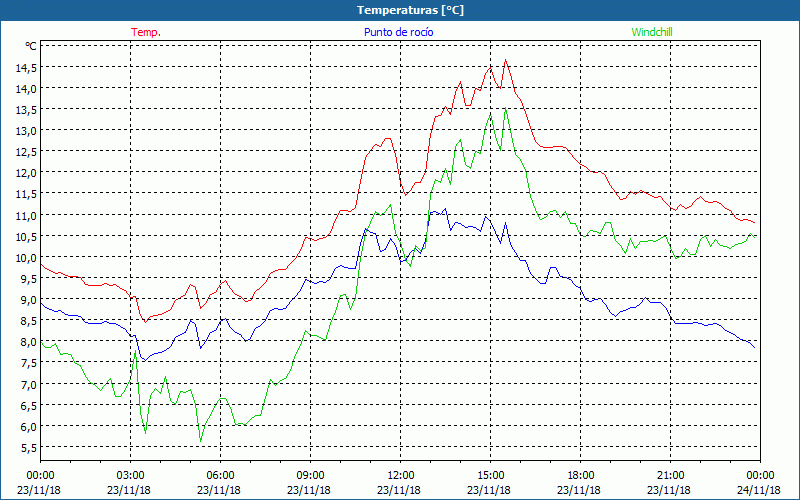Click the 9,5 y-axis value
This screenshot has height=500, width=800.
(30, 279)
